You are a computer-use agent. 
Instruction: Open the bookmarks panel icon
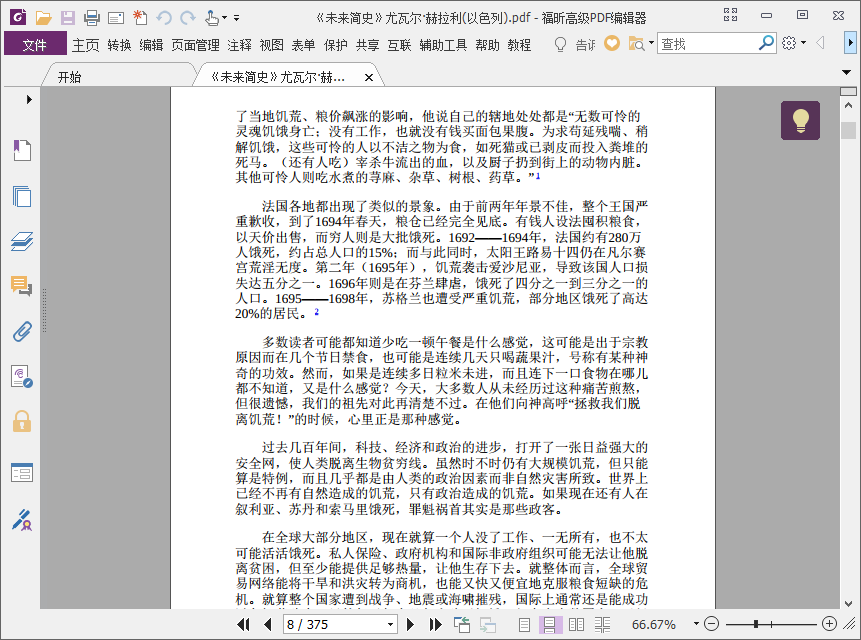(x=22, y=150)
